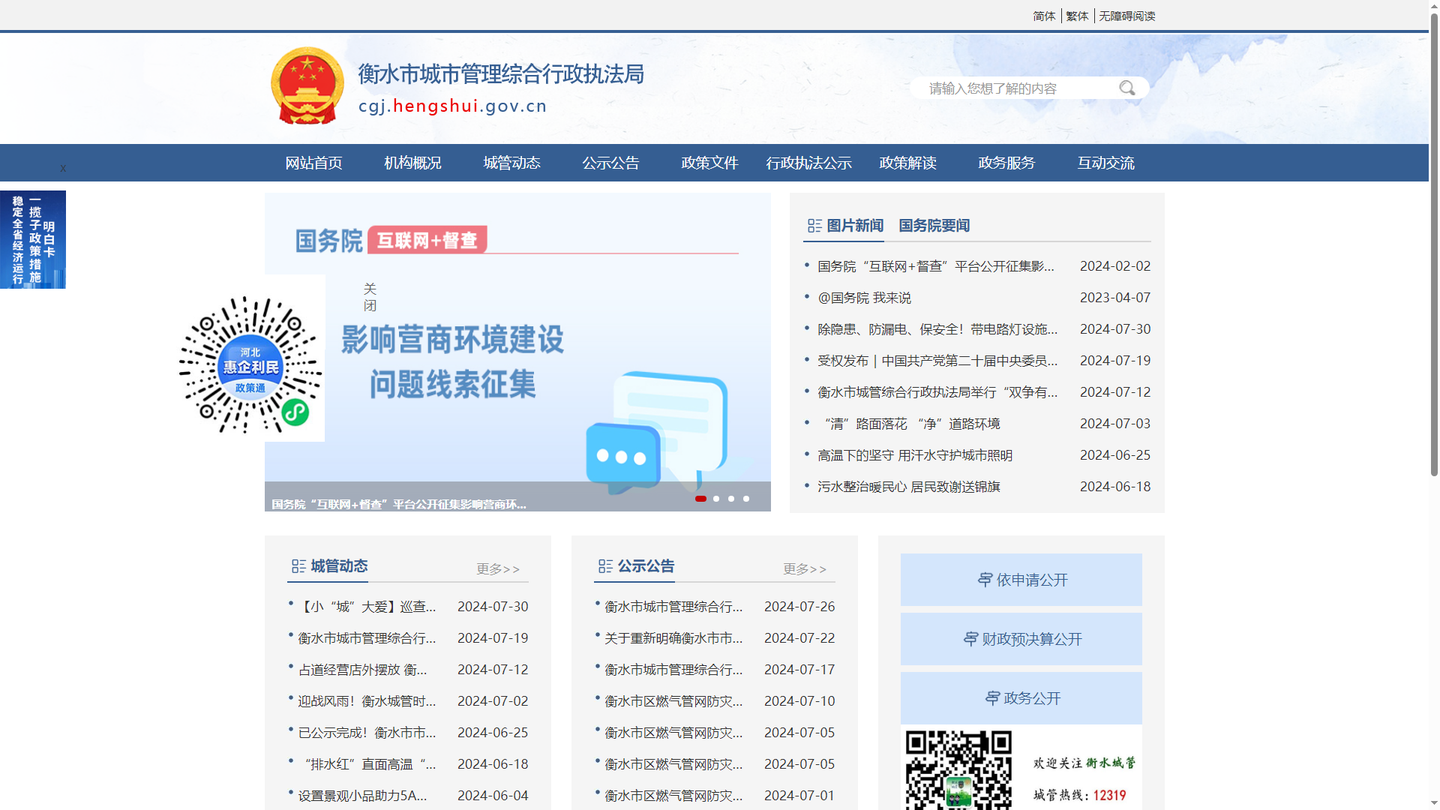Open the 互动交流 menu
Screen dimensions: 1440x810
[x=1106, y=163]
